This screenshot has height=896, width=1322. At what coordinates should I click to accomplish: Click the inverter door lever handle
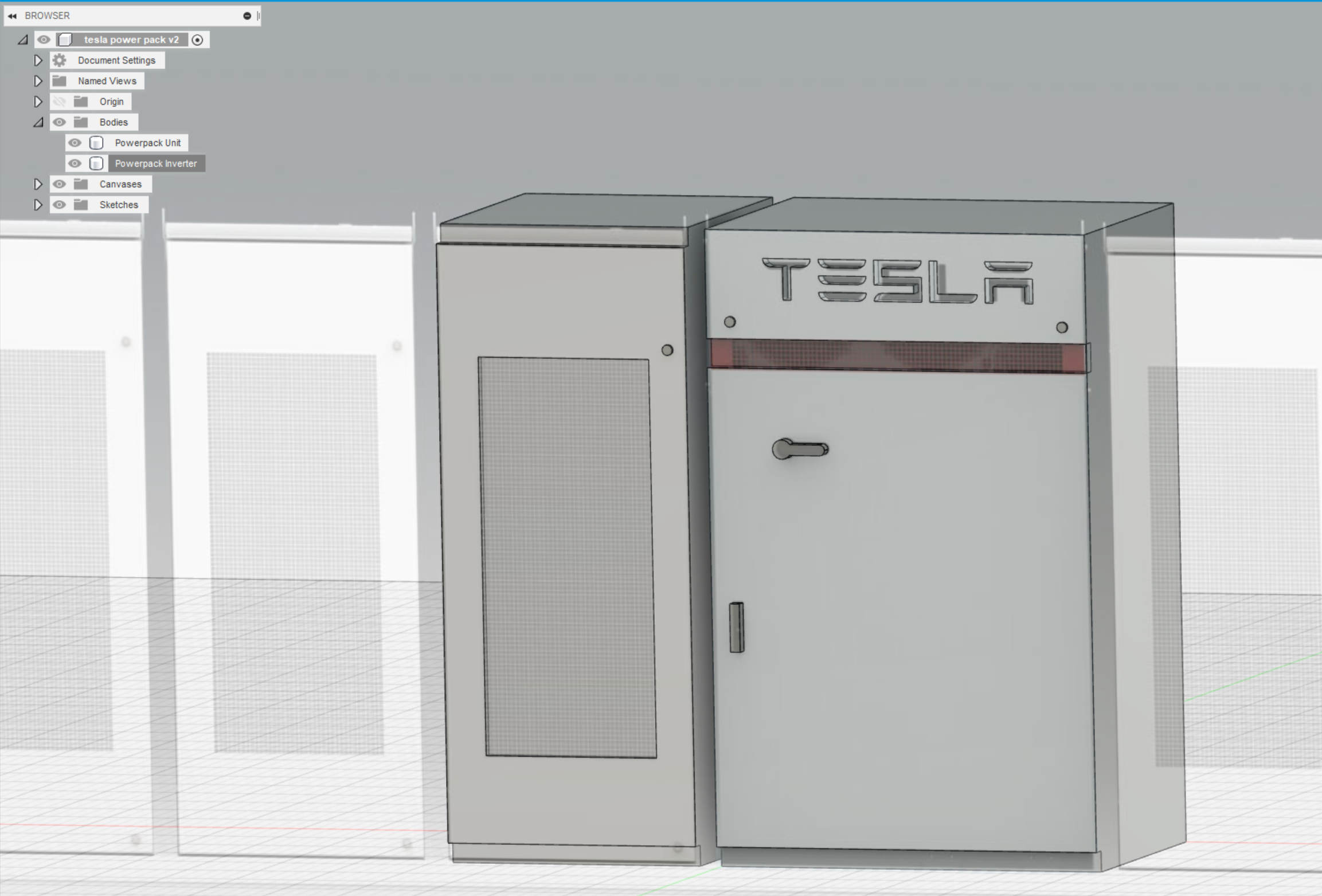(x=800, y=449)
